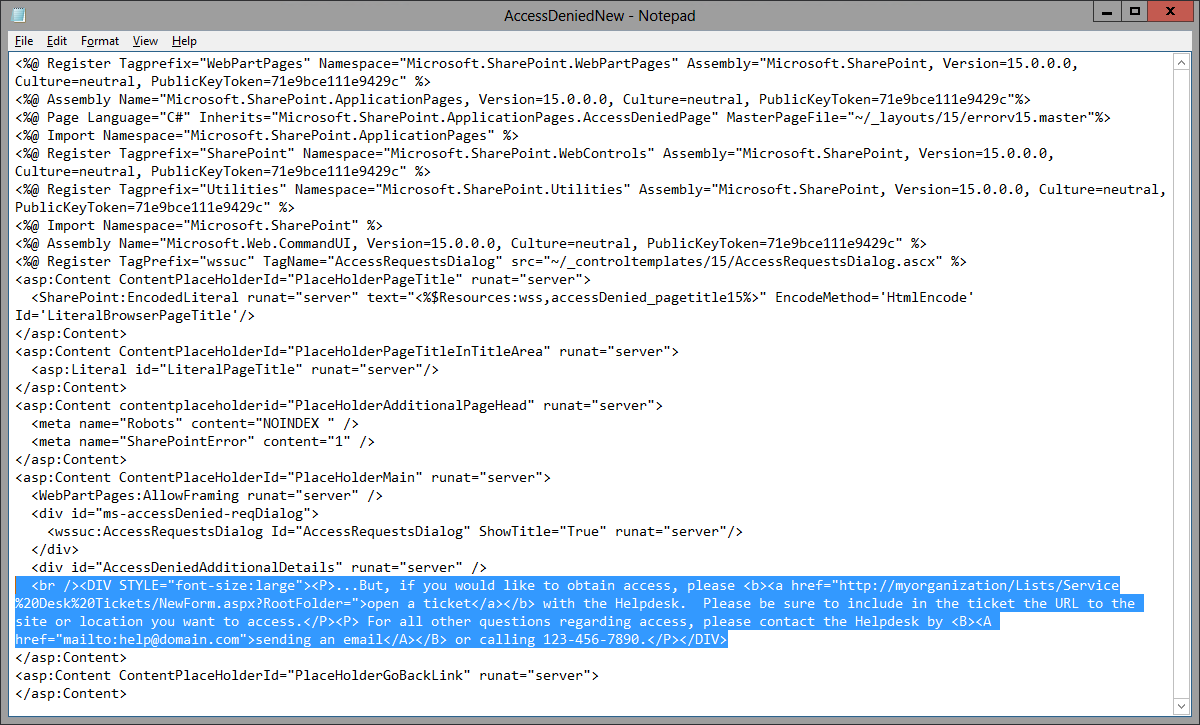Click the highlighted "open a ticket" text
This screenshot has height=725, width=1200.
pos(419,603)
